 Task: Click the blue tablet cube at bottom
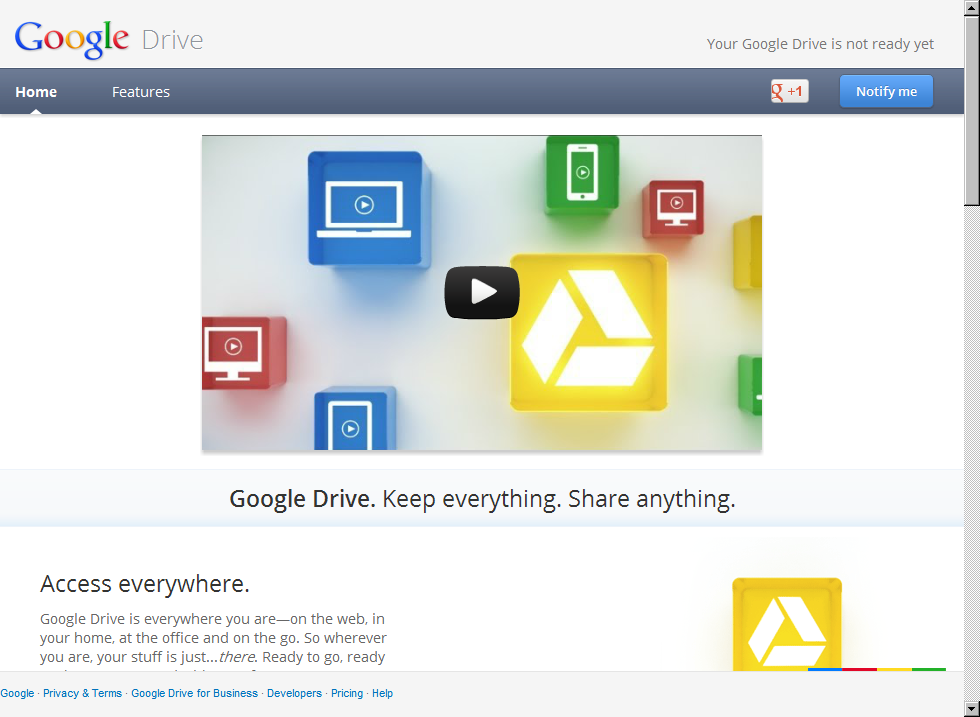(354, 421)
